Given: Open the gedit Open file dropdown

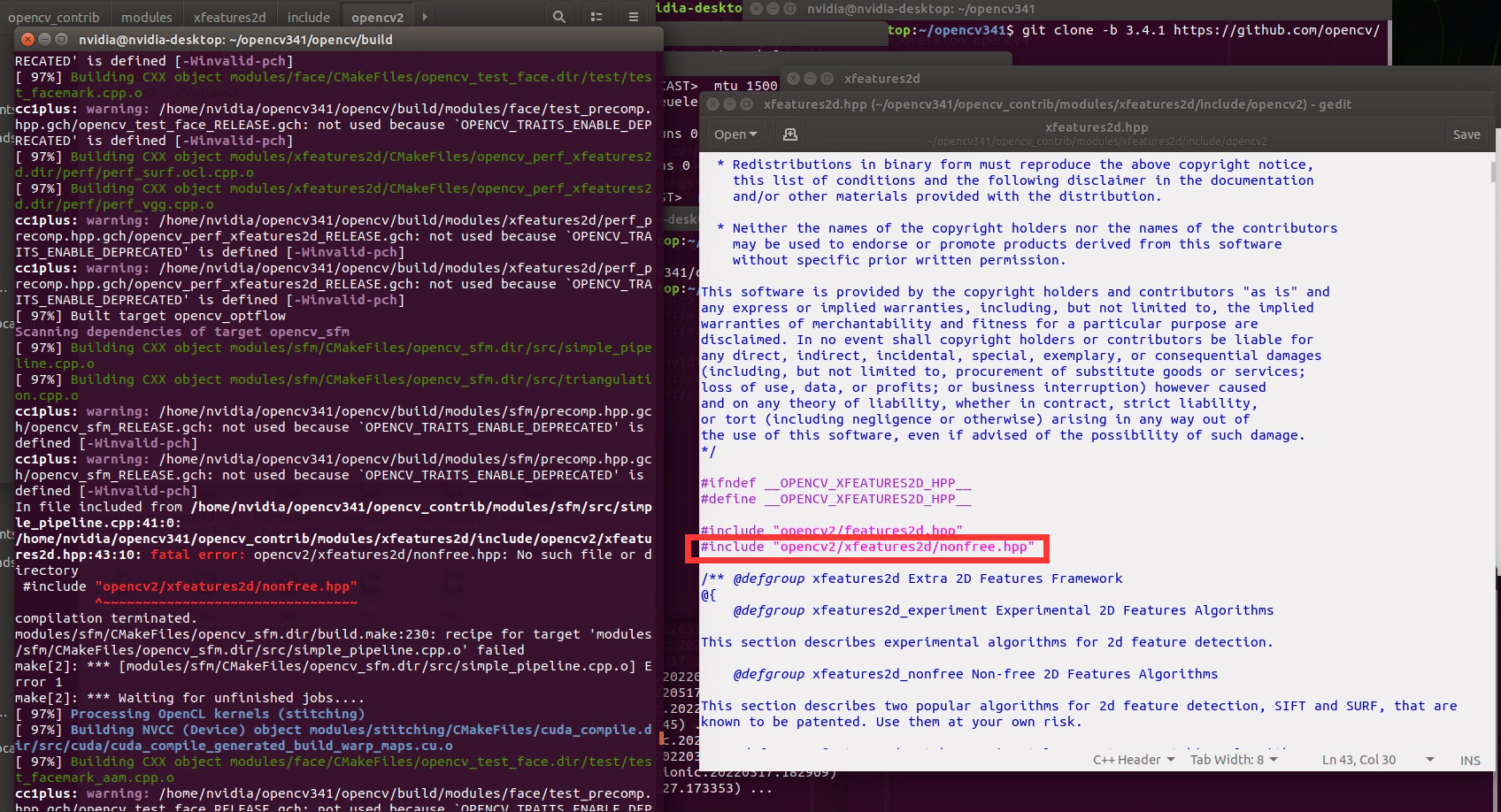Looking at the screenshot, I should 735,134.
